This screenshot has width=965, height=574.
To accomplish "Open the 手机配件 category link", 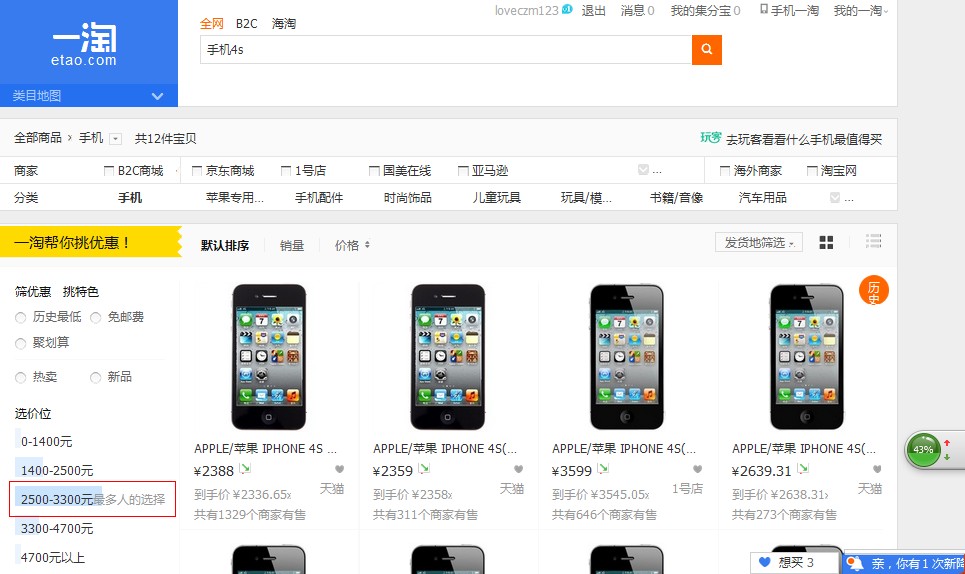I will (x=318, y=198).
